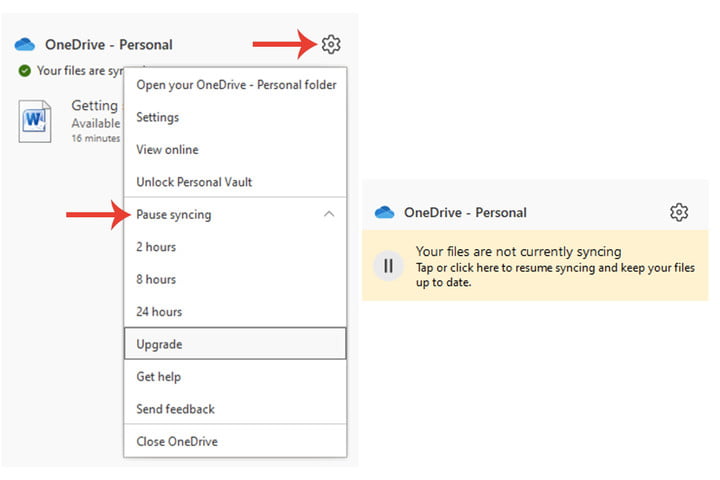
Task: Choose View online in the menu
Action: [167, 150]
